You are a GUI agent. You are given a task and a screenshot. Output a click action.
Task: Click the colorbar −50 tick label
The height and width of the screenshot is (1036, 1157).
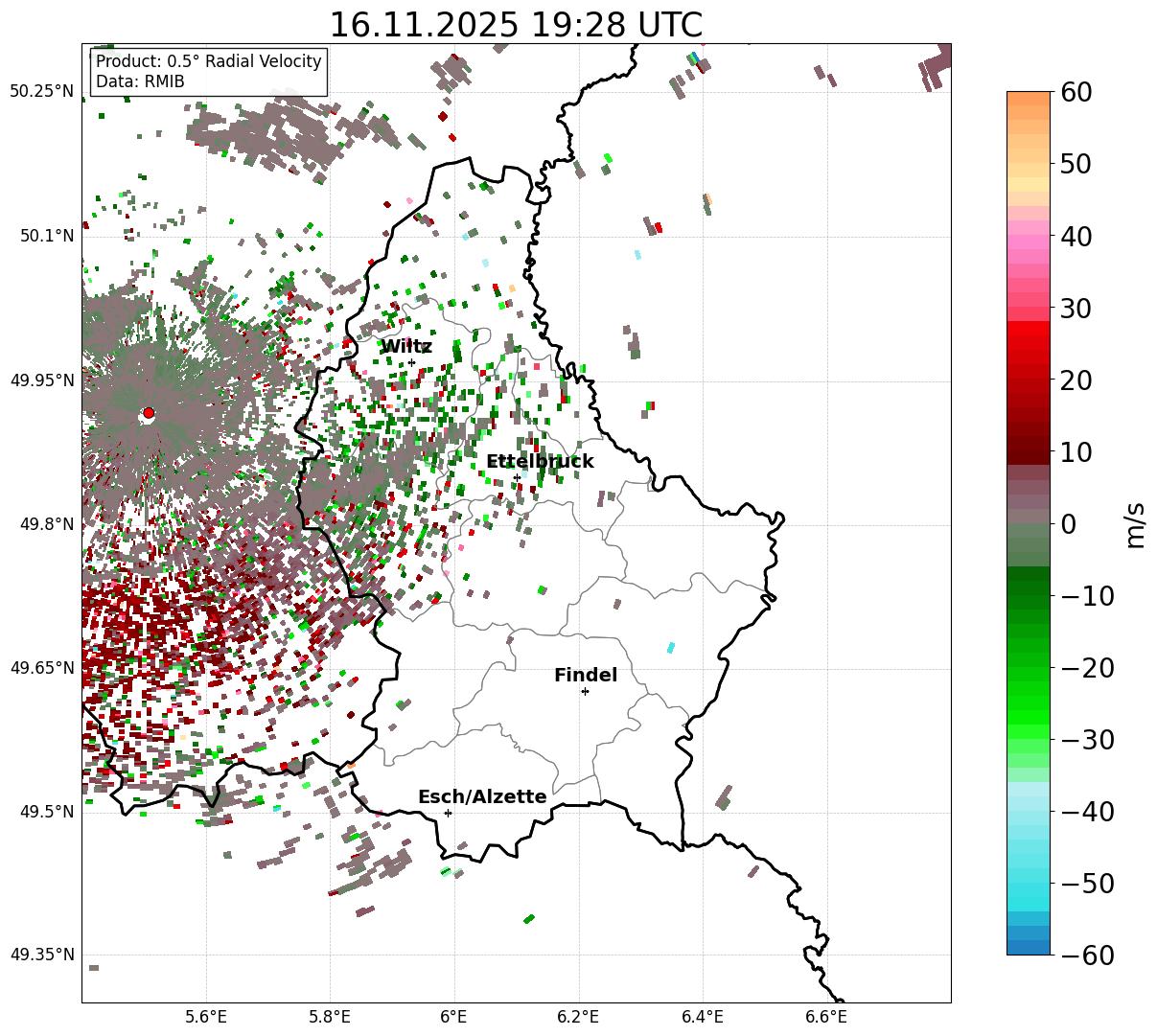[1087, 883]
